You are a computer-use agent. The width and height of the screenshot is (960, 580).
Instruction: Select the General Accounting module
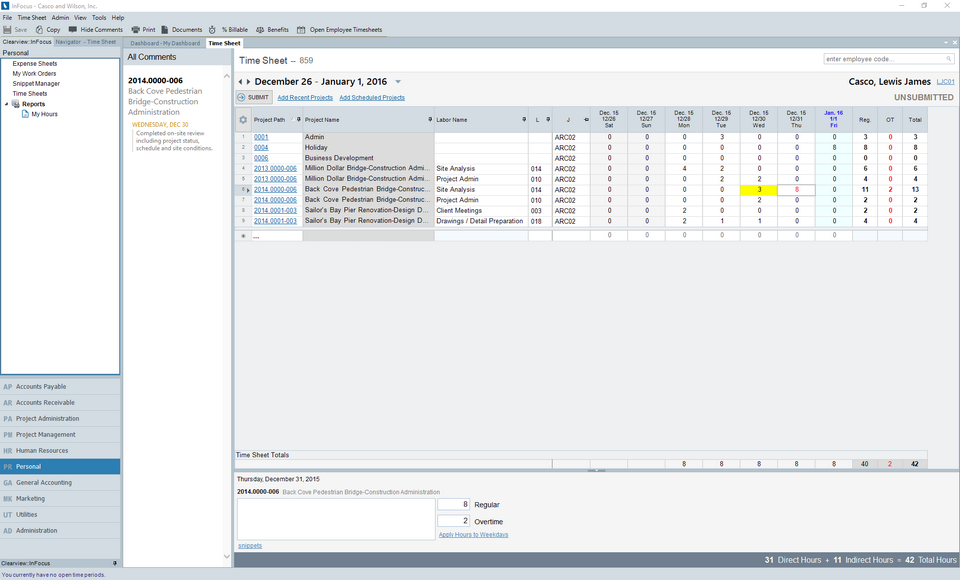click(x=60, y=483)
